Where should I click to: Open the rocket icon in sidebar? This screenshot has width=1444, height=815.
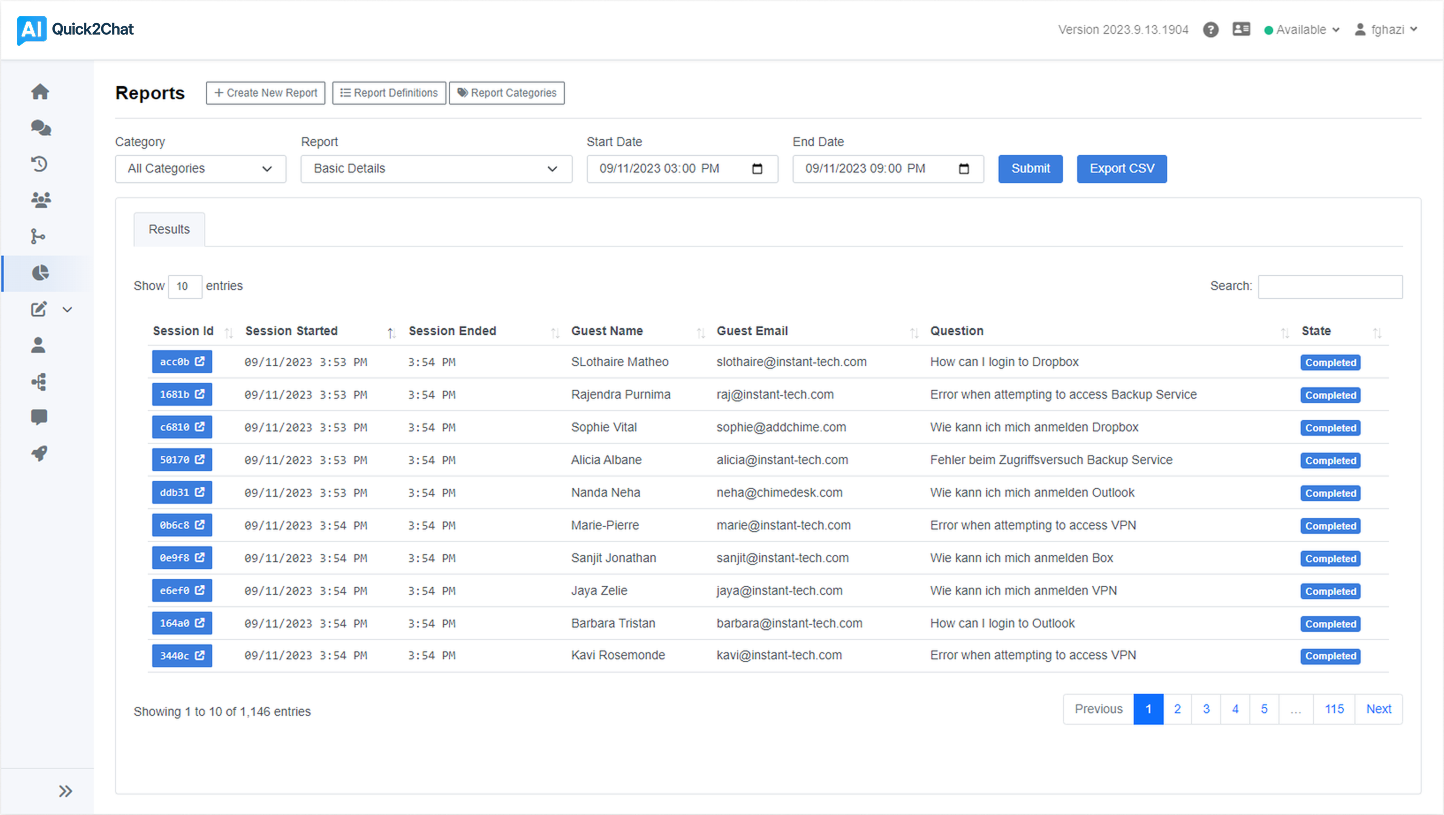(40, 454)
